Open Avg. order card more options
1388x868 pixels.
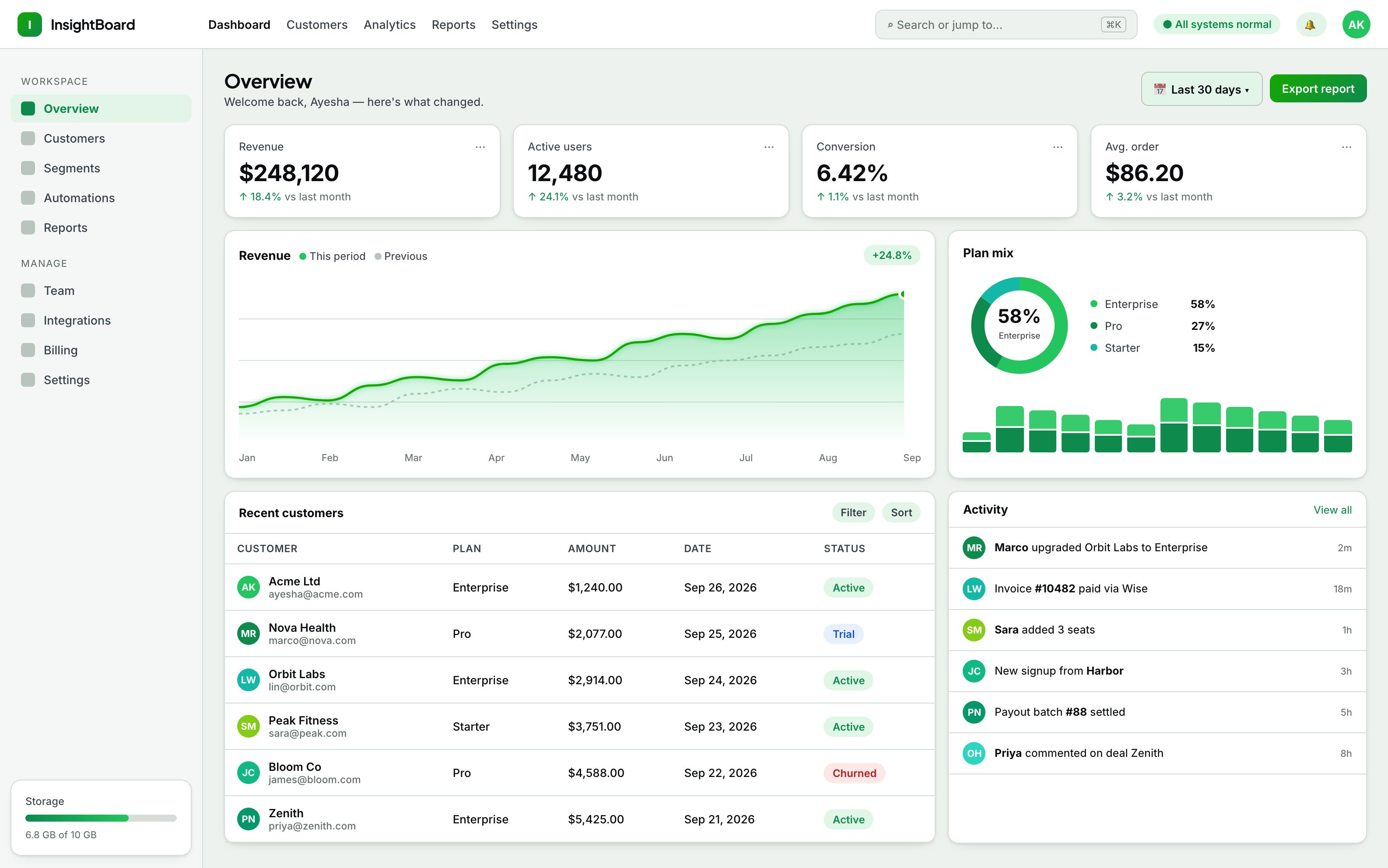point(1346,147)
